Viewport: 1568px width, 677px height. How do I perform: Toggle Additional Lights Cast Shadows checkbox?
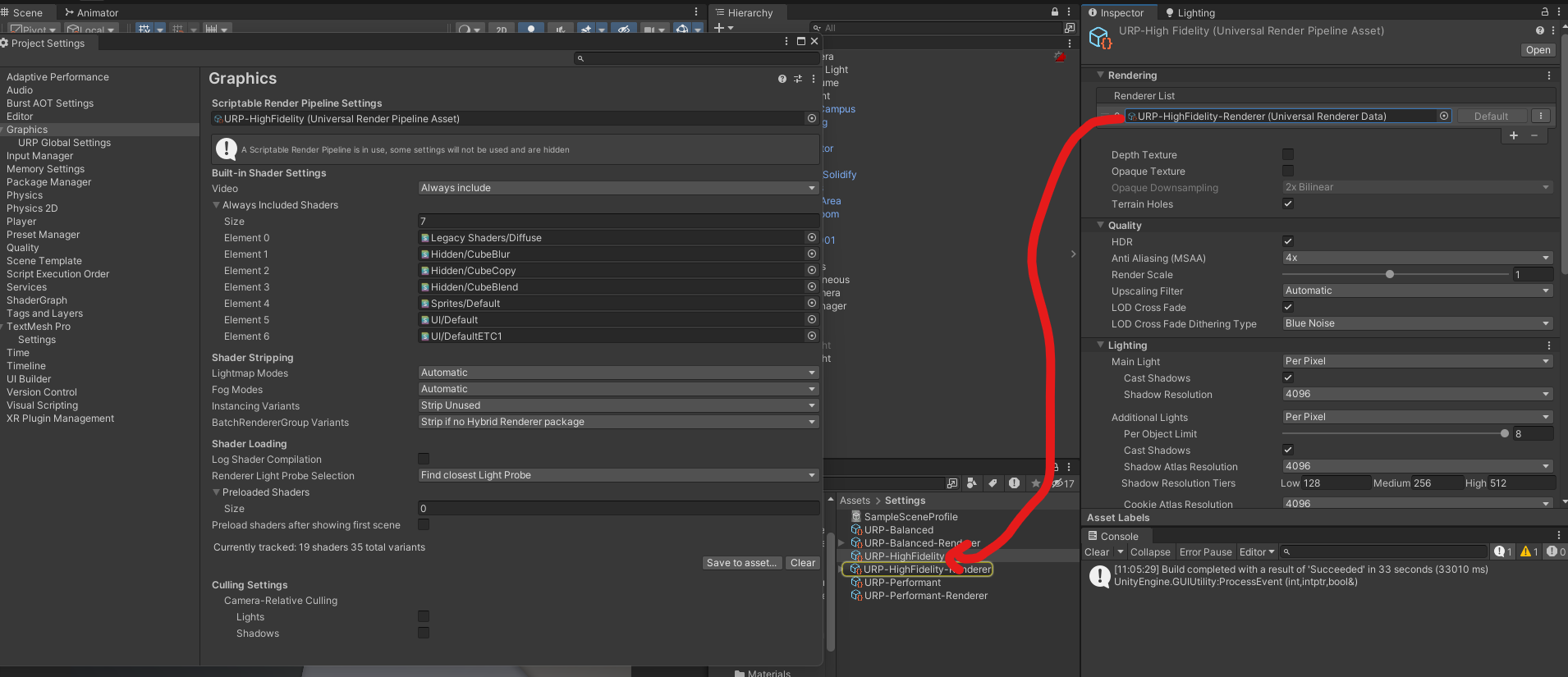pos(1288,450)
